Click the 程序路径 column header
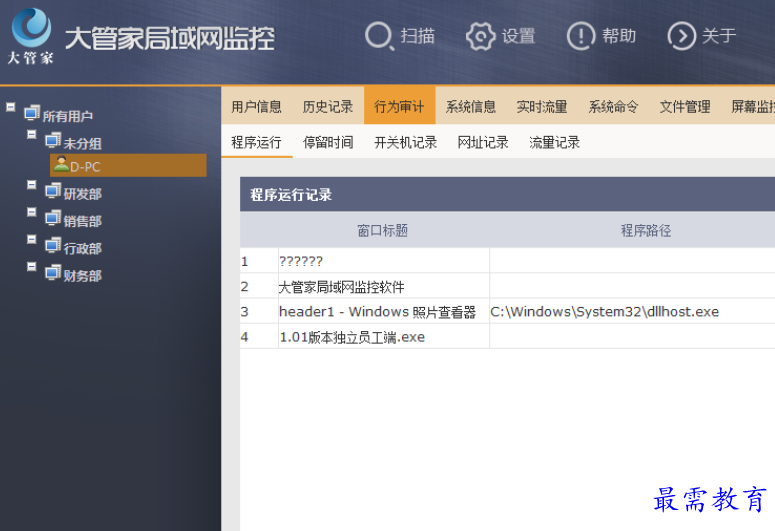The width and height of the screenshot is (775, 531). pyautogui.click(x=646, y=230)
